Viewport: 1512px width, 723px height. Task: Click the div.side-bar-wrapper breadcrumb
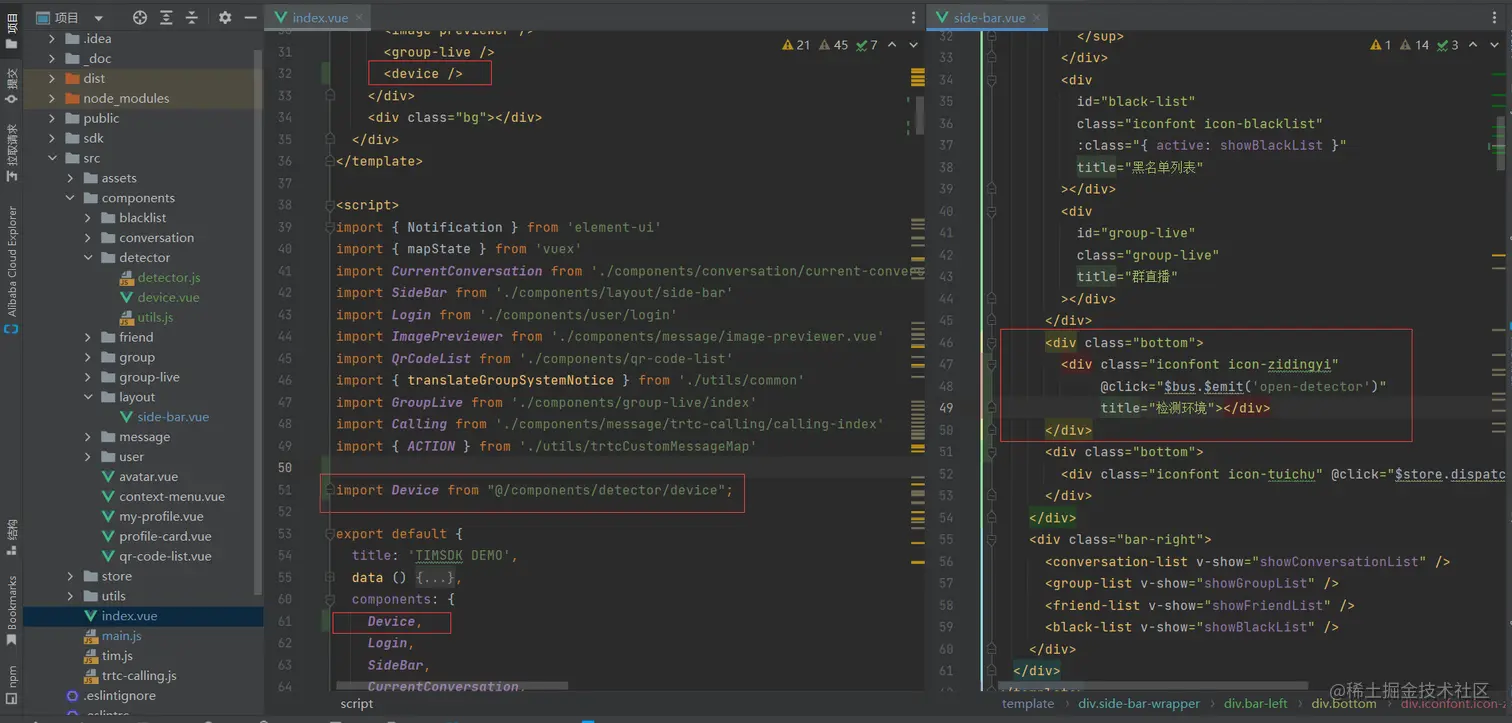1139,704
